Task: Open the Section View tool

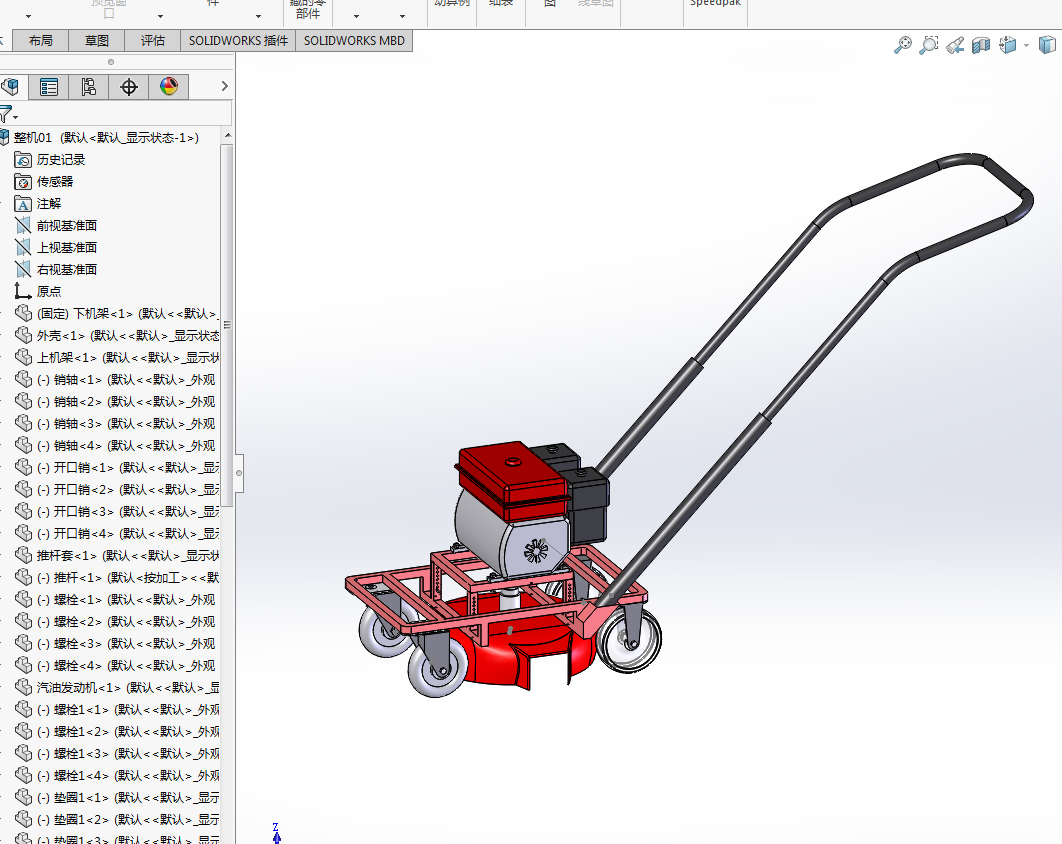Action: pos(981,45)
